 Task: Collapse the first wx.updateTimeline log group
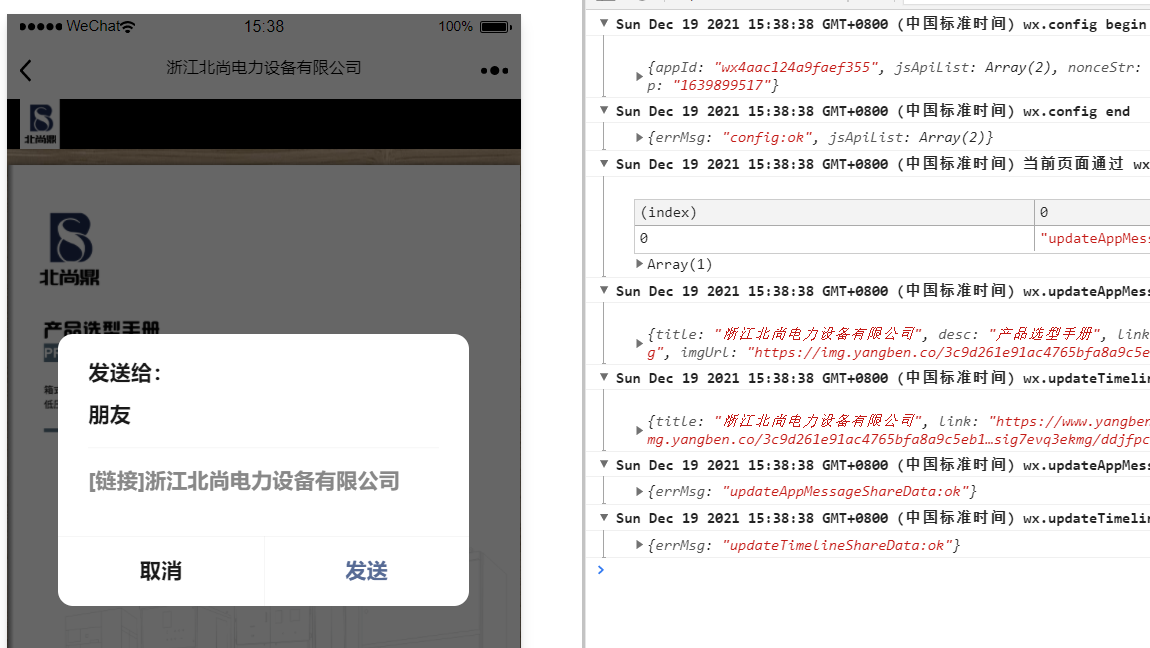[x=604, y=378]
